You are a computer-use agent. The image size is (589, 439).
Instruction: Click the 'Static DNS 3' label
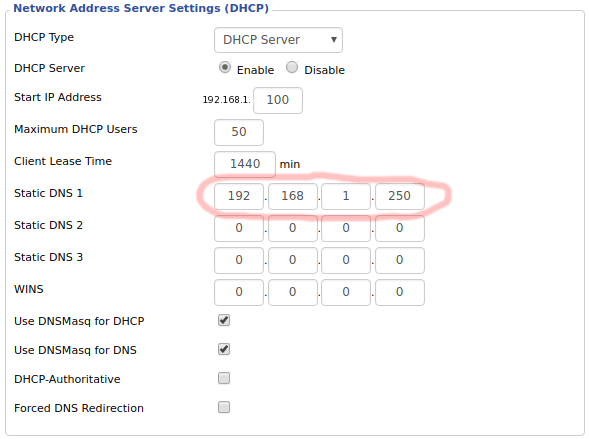tap(48, 257)
